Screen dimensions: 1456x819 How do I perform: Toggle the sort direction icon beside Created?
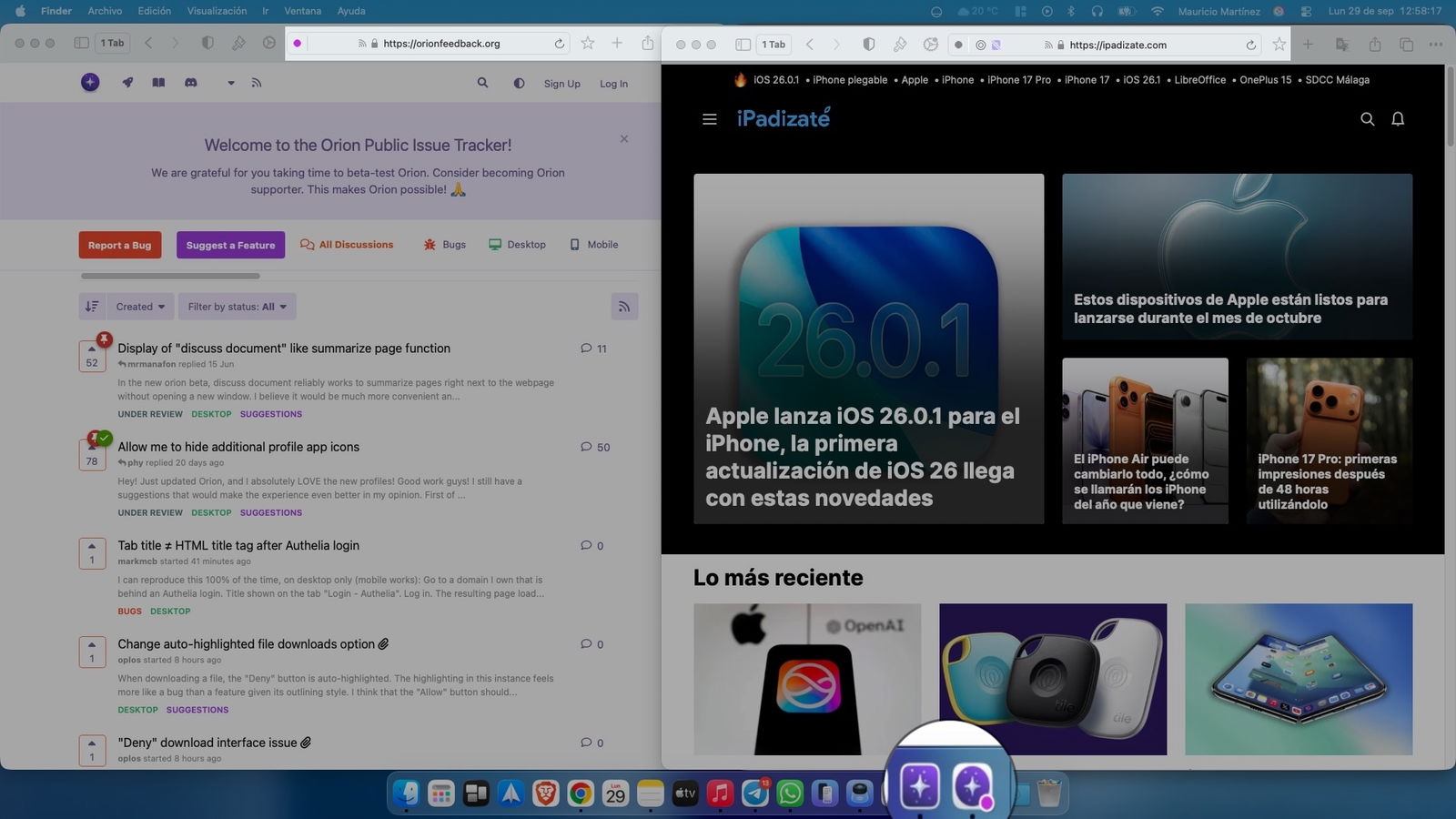92,307
